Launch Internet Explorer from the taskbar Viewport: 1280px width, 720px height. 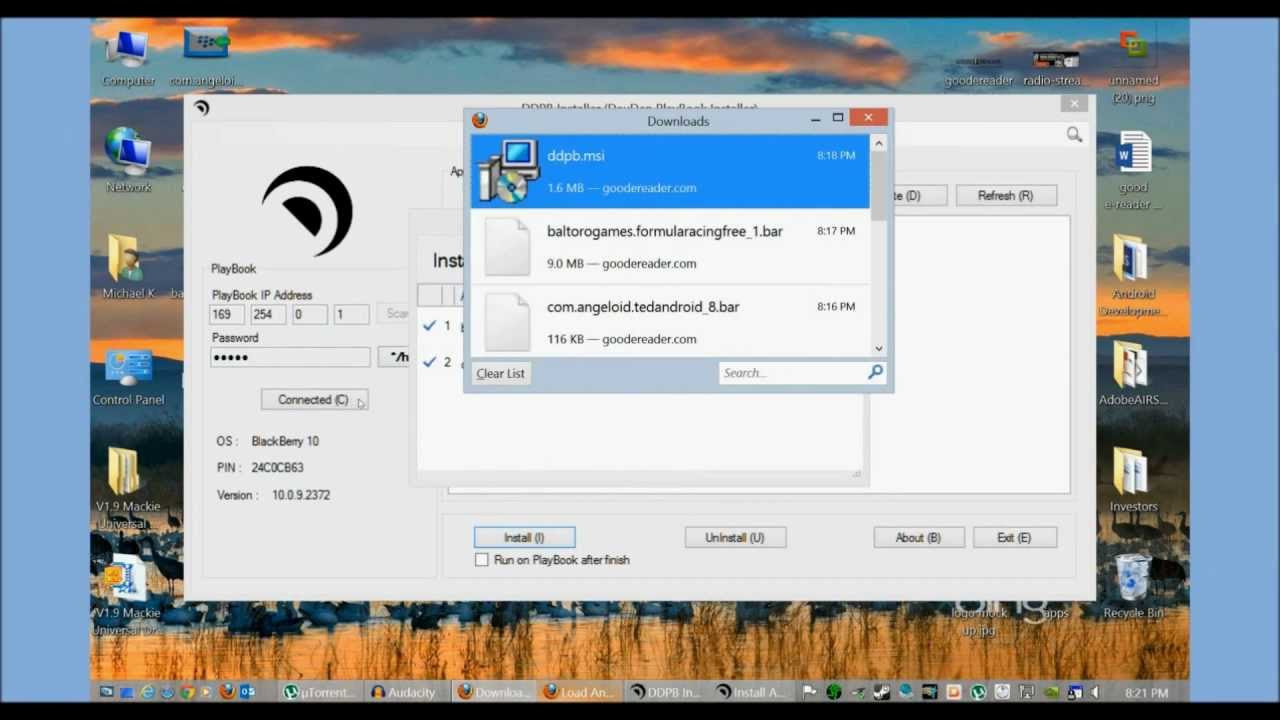click(148, 691)
